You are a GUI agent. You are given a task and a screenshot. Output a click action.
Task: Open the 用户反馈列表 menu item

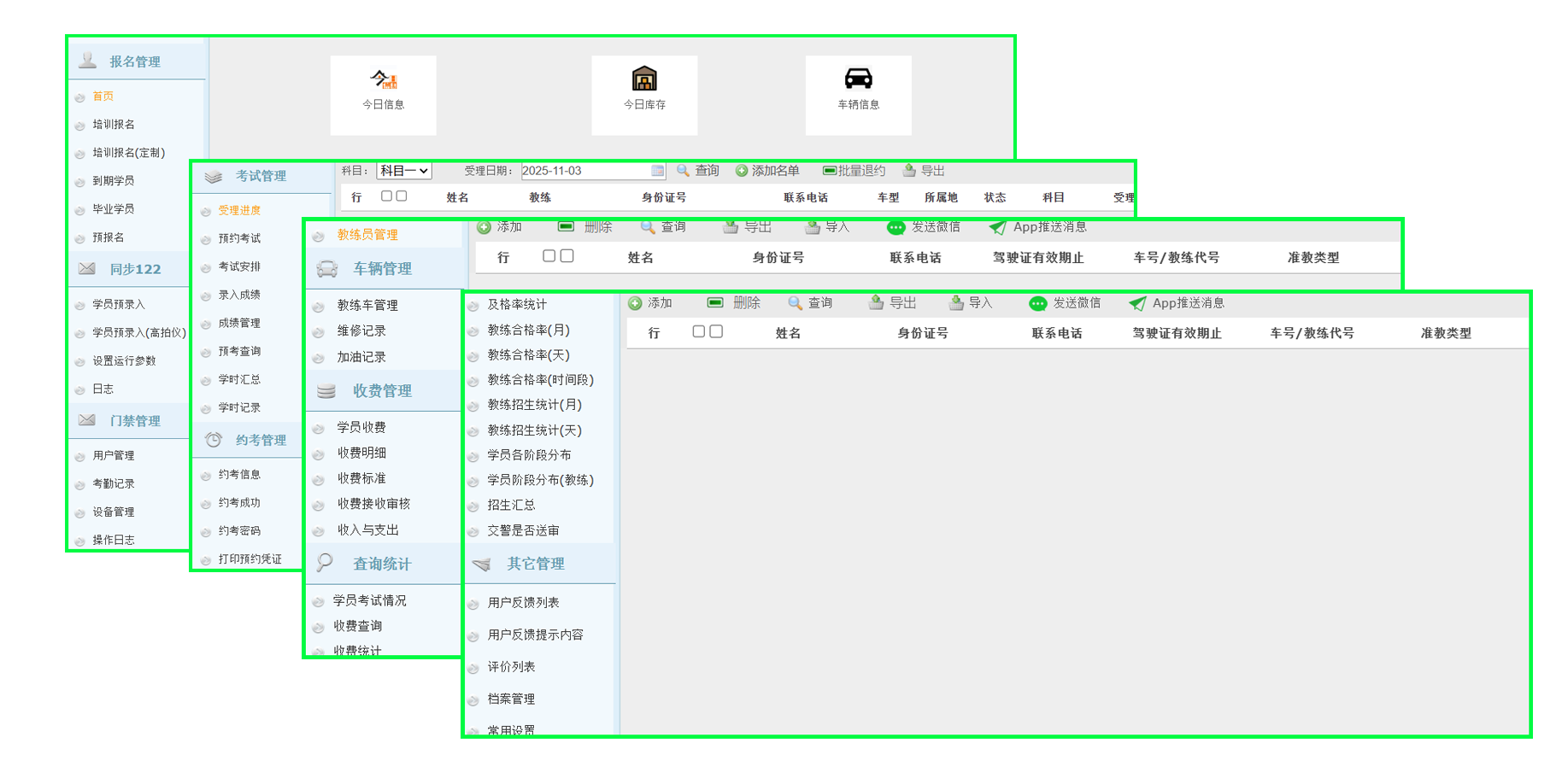(x=523, y=603)
